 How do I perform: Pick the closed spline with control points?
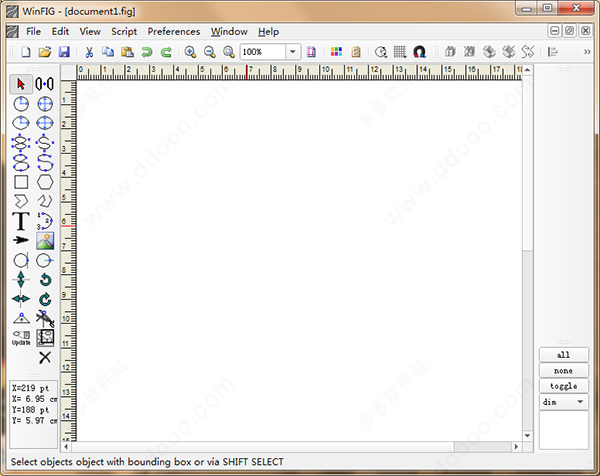pos(21,143)
